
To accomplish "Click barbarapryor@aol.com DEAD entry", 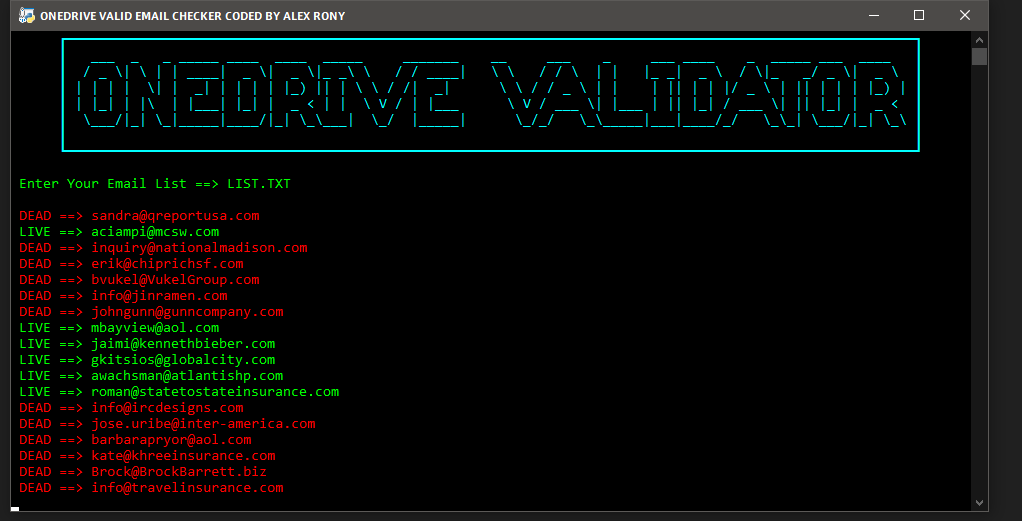I will [x=136, y=439].
